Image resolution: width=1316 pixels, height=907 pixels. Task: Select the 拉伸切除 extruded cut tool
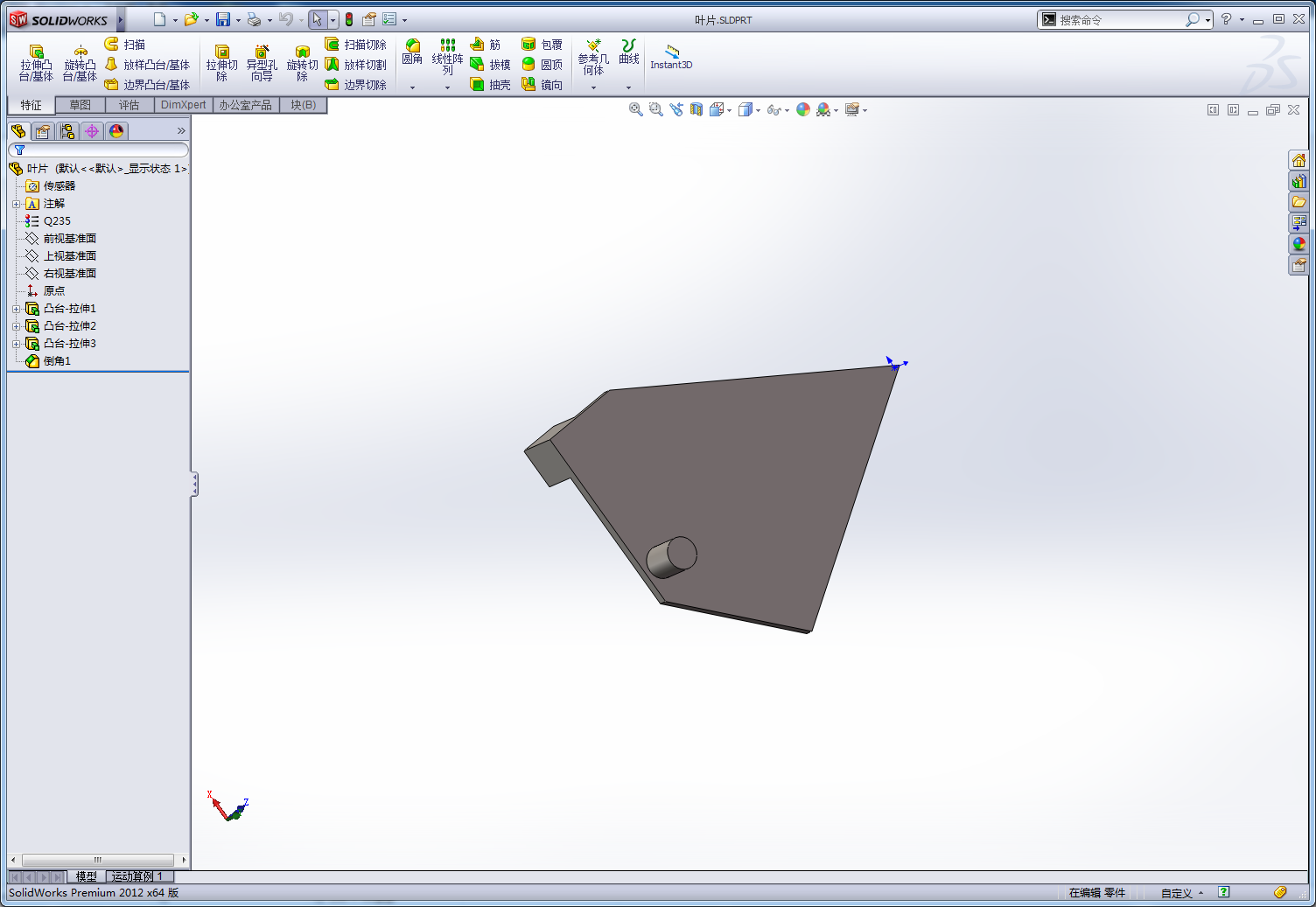coord(222,64)
